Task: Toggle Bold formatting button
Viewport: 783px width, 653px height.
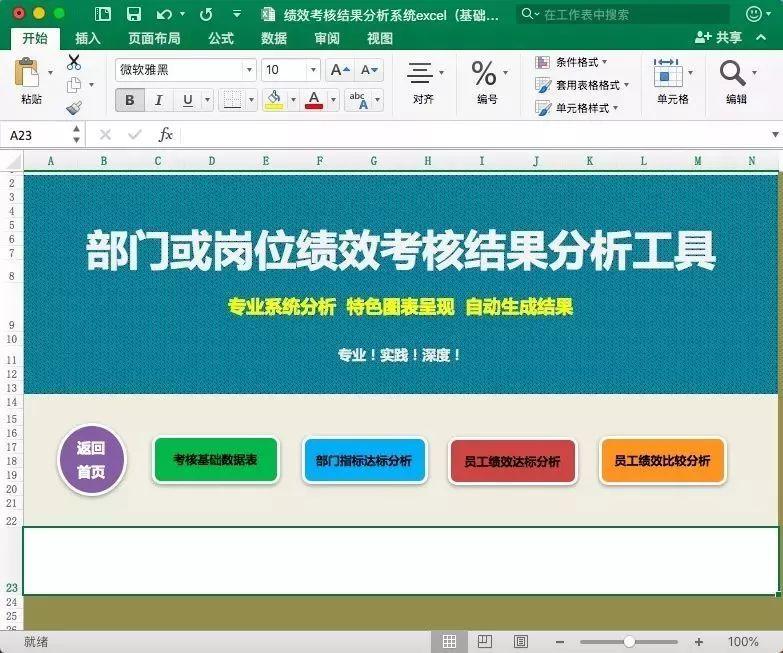Action: (x=130, y=100)
